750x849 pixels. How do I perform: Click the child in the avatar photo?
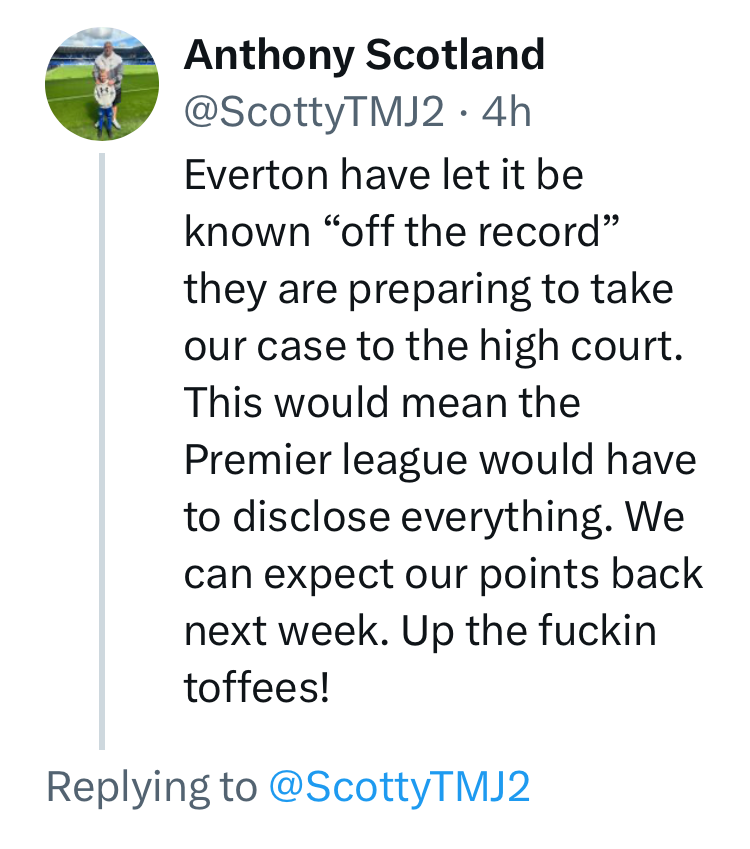[105, 104]
